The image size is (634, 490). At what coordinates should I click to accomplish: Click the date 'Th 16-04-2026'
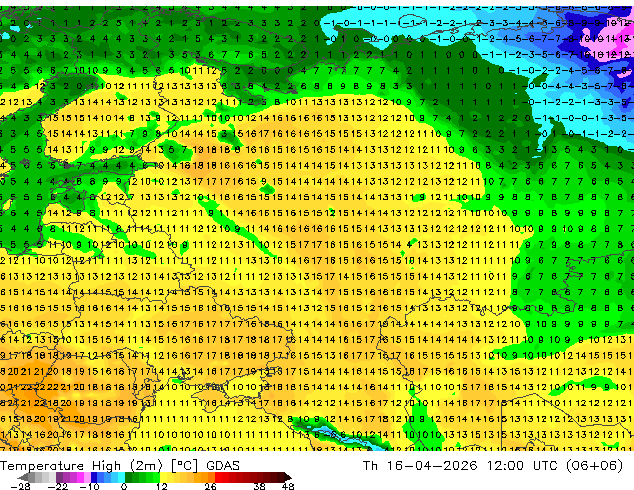420,466
